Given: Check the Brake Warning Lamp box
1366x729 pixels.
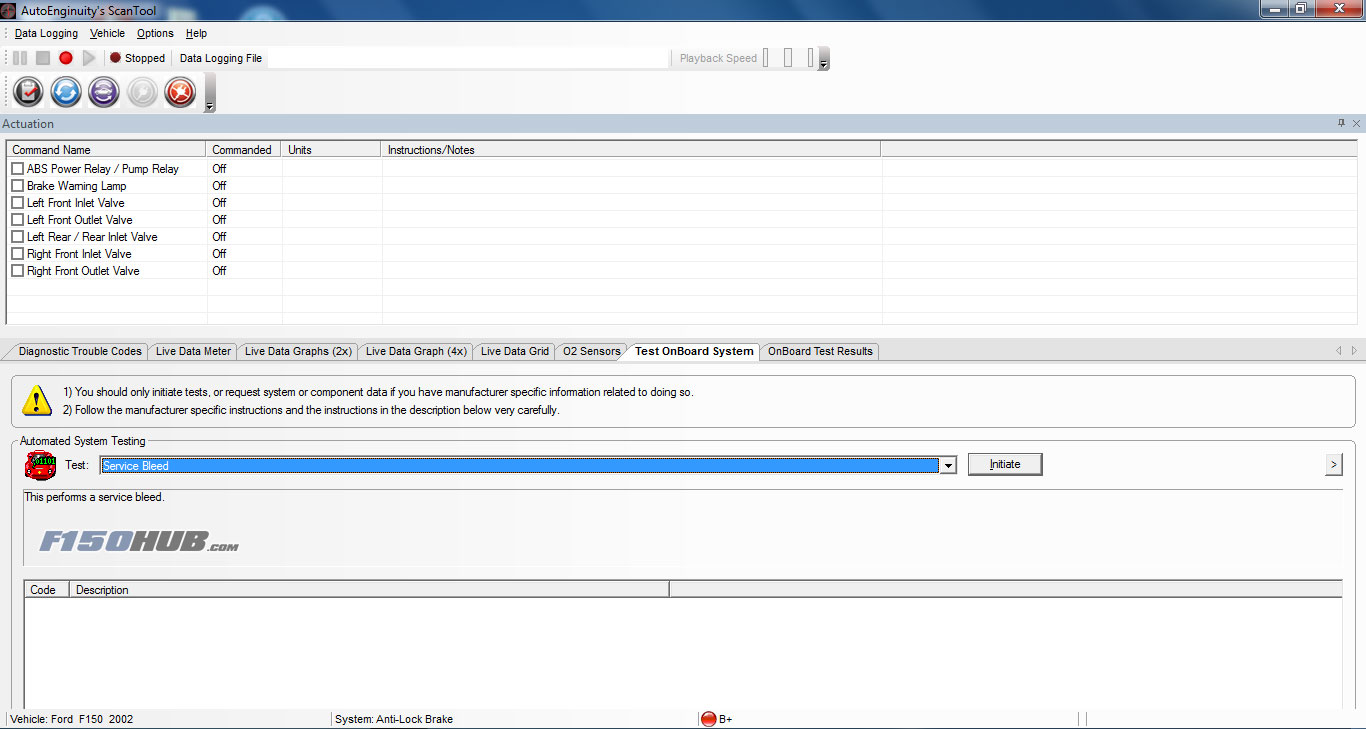Looking at the screenshot, I should (17, 186).
